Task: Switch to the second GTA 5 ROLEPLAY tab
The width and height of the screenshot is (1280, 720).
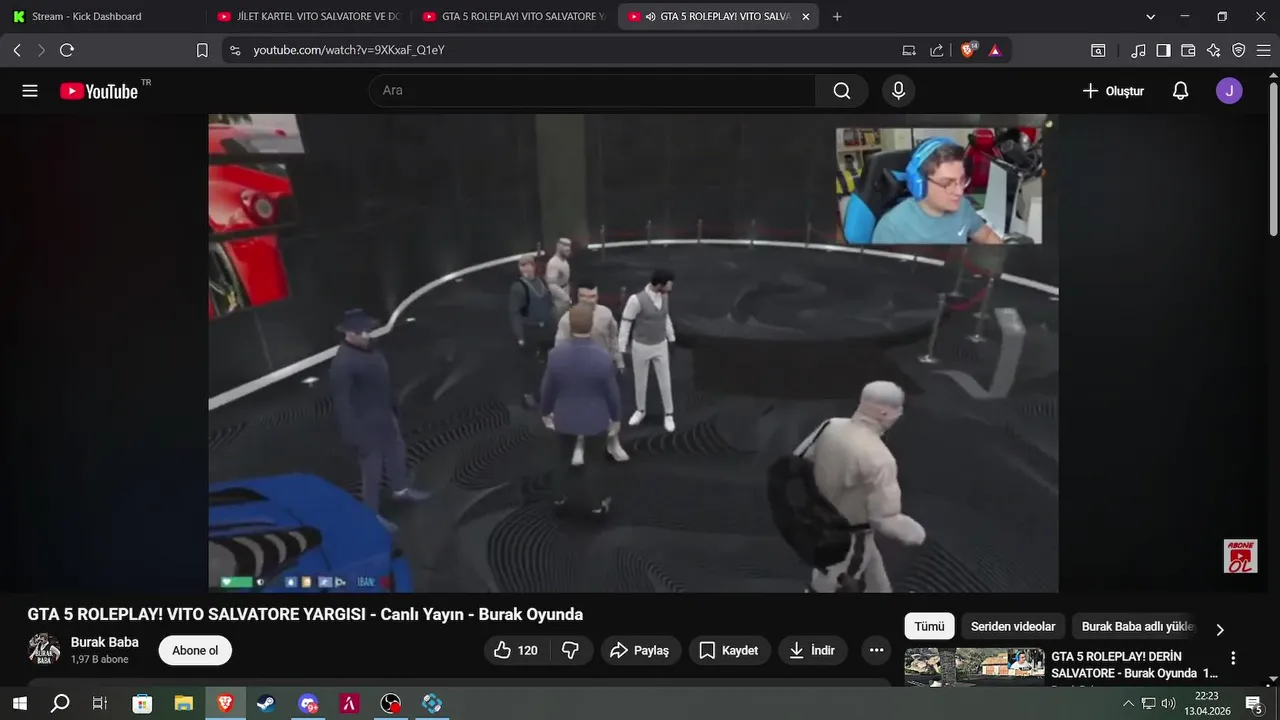Action: pos(512,17)
